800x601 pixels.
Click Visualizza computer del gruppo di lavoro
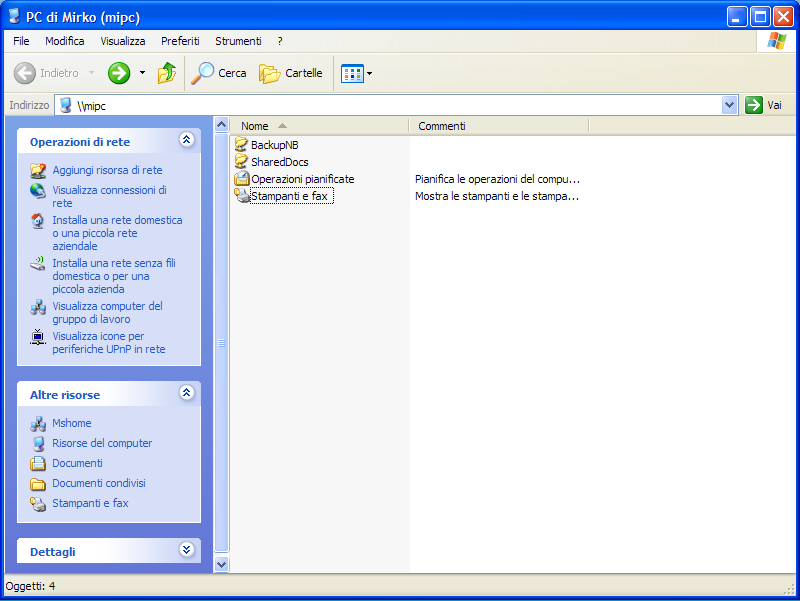coord(107,312)
